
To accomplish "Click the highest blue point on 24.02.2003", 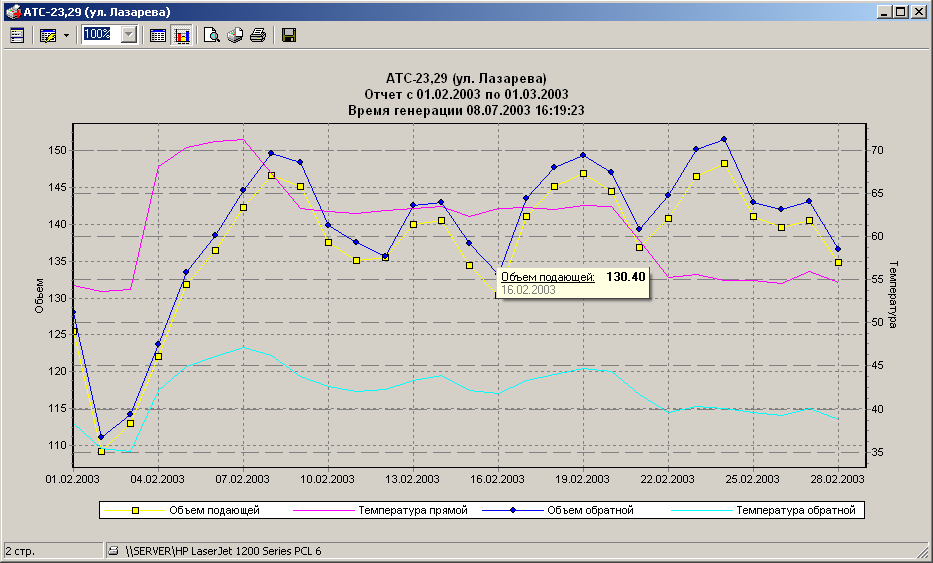I will 724,139.
